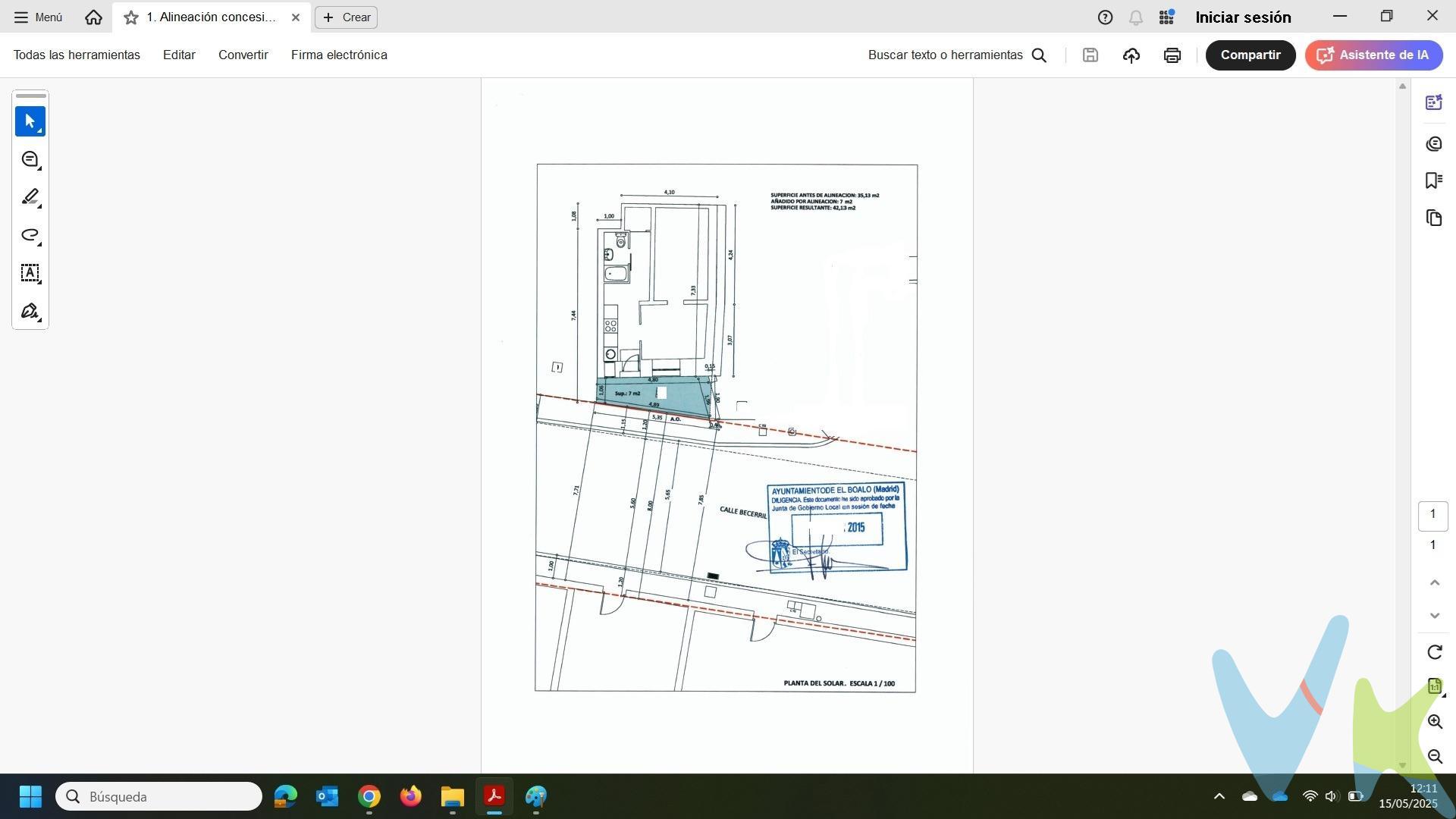Screen dimensions: 1456x819
Task: Go to the next page arrow
Action: pos(1434,616)
